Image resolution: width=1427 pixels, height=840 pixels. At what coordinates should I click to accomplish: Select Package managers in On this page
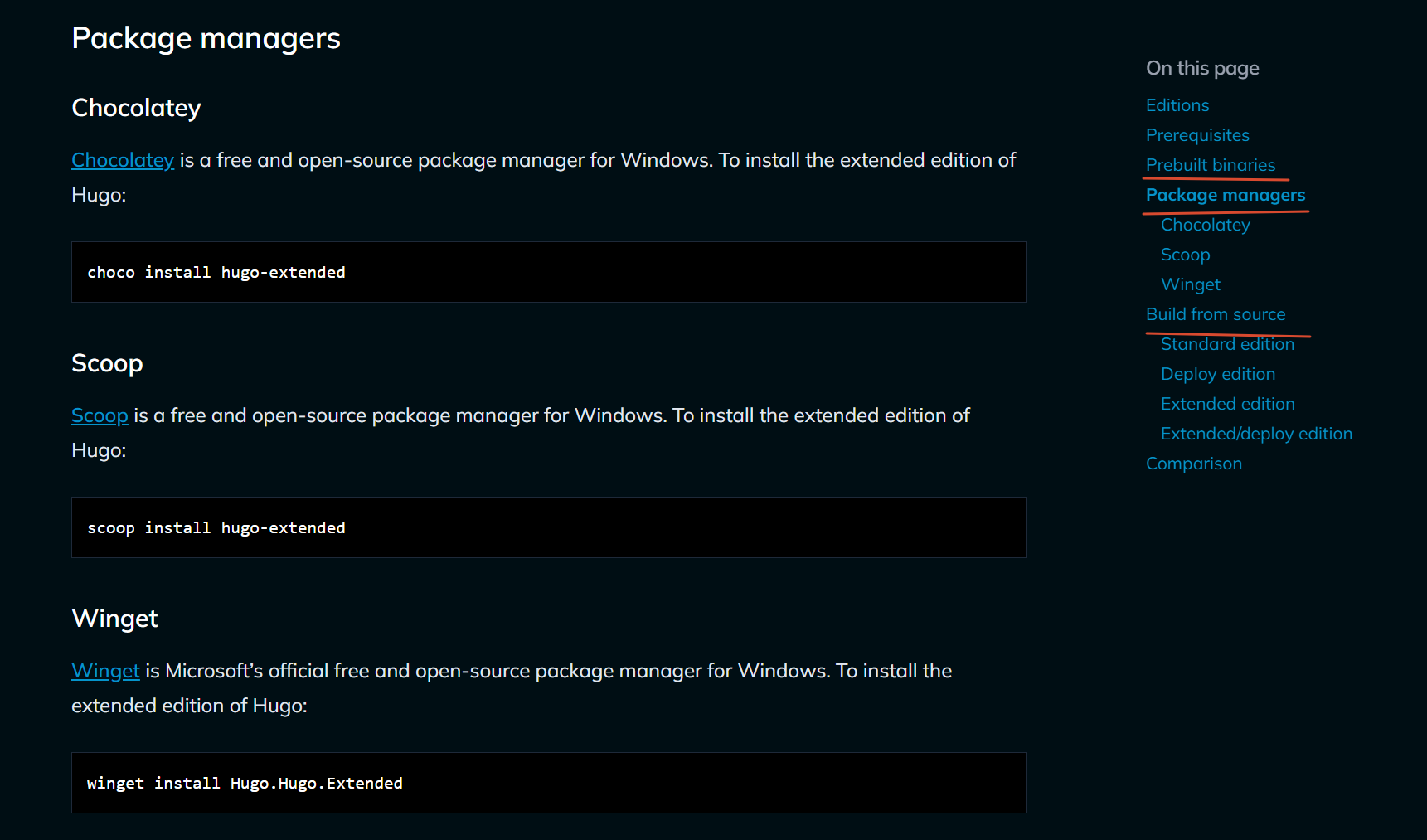point(1226,195)
